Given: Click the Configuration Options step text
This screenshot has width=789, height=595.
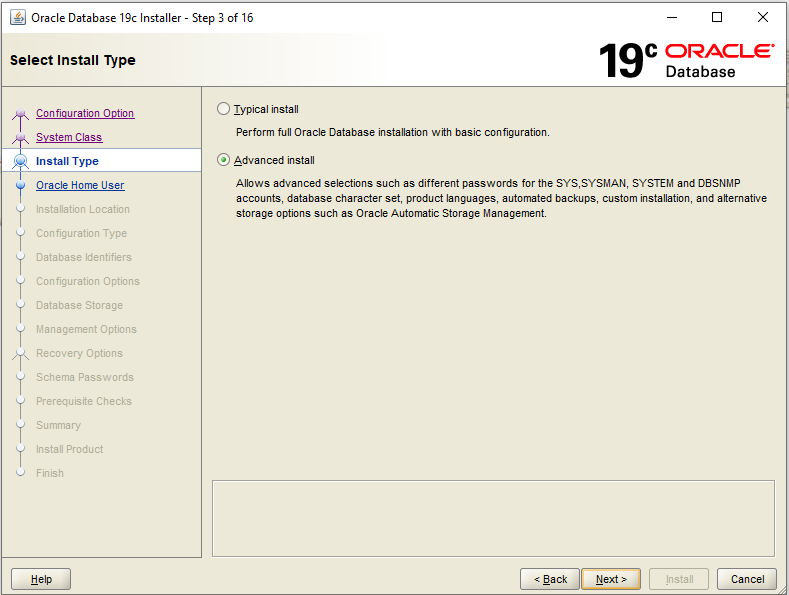Looking at the screenshot, I should [88, 281].
